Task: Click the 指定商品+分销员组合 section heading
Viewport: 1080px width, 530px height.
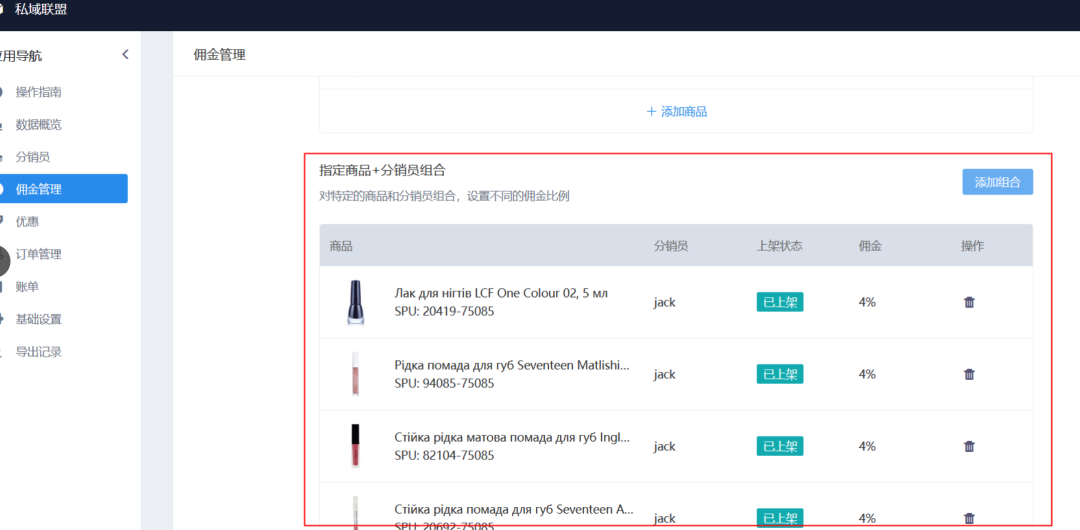Action: 382,171
